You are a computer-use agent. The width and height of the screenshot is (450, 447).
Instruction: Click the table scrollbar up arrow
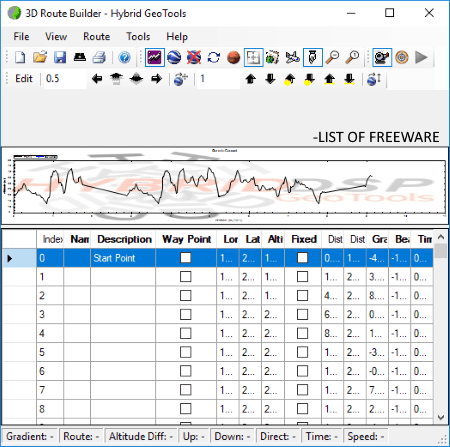point(441,237)
